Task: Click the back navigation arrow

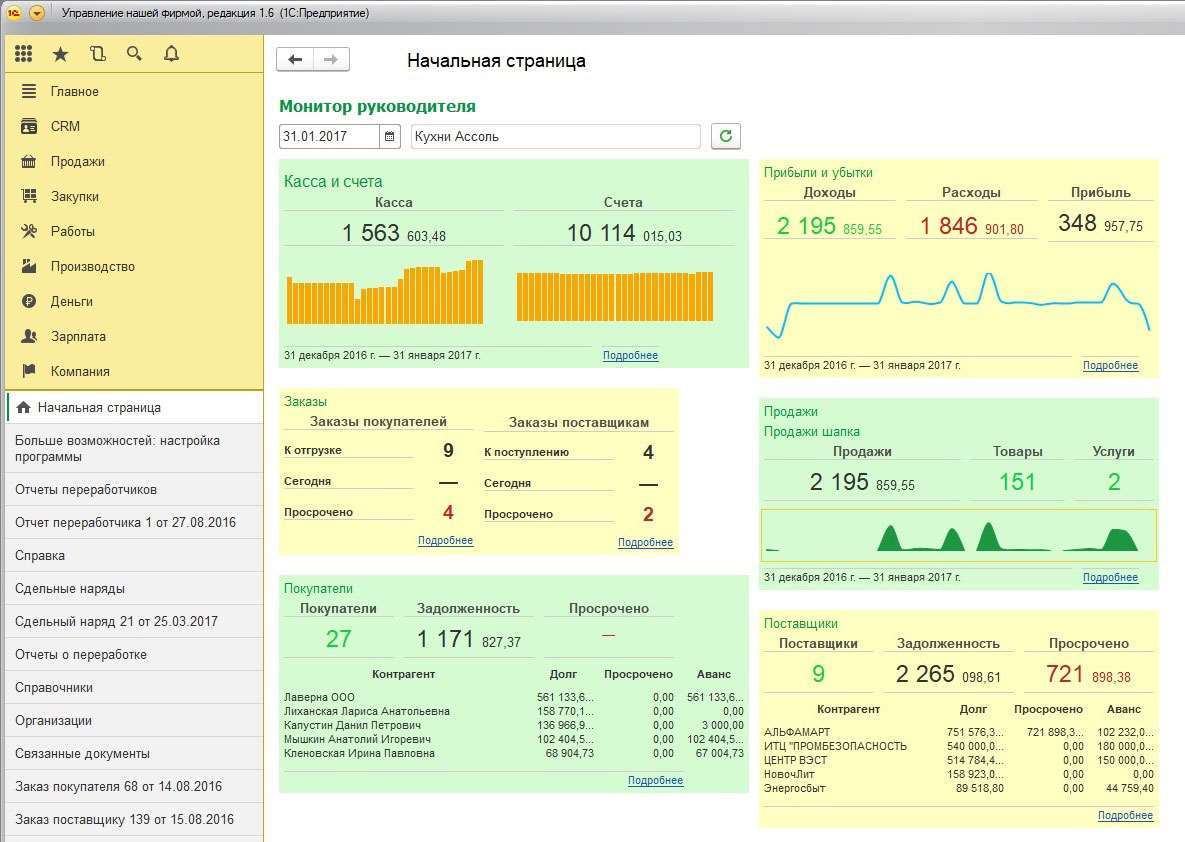Action: (x=295, y=60)
